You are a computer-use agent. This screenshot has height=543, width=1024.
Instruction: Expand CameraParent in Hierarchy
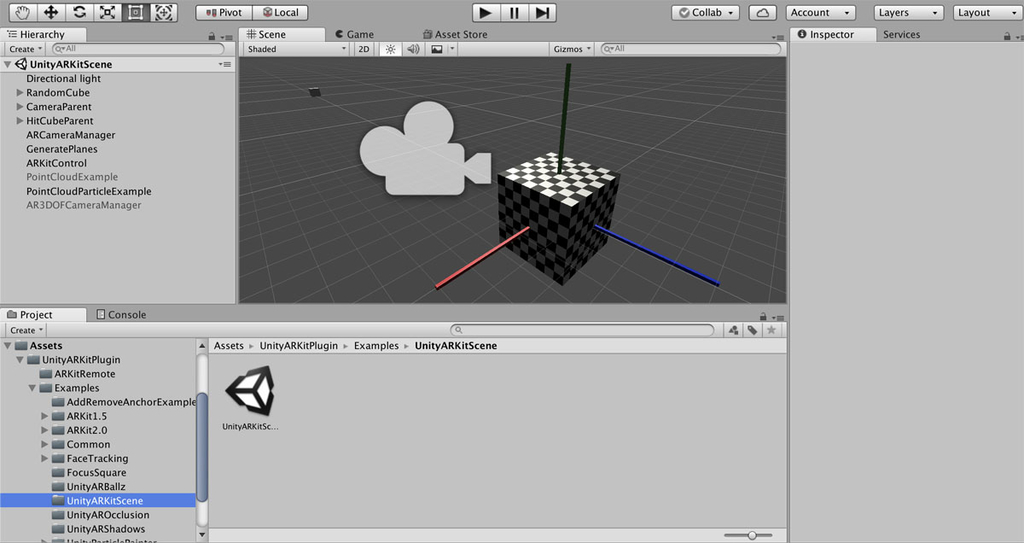[20, 107]
